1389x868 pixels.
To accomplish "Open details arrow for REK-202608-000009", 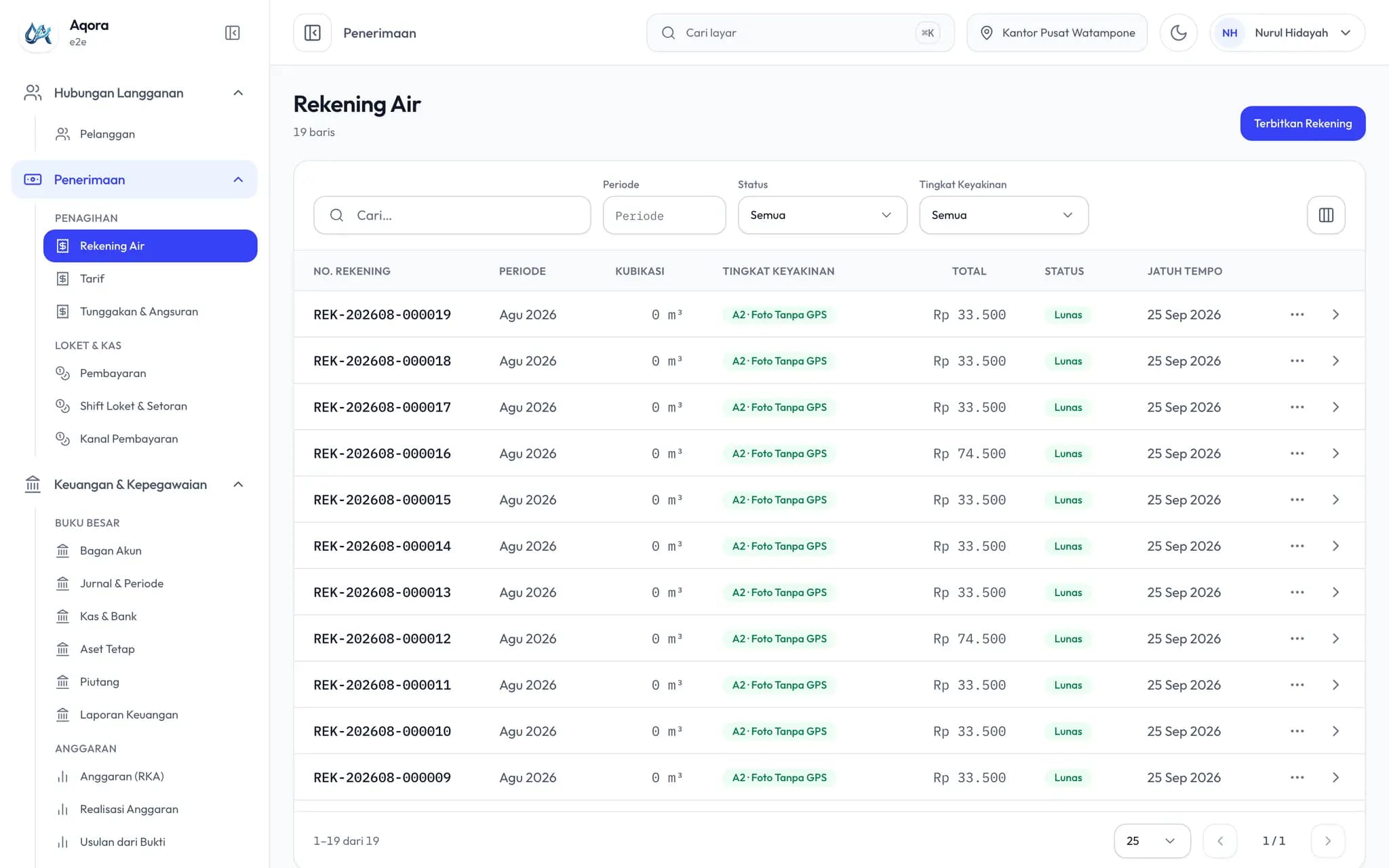I will tap(1335, 778).
